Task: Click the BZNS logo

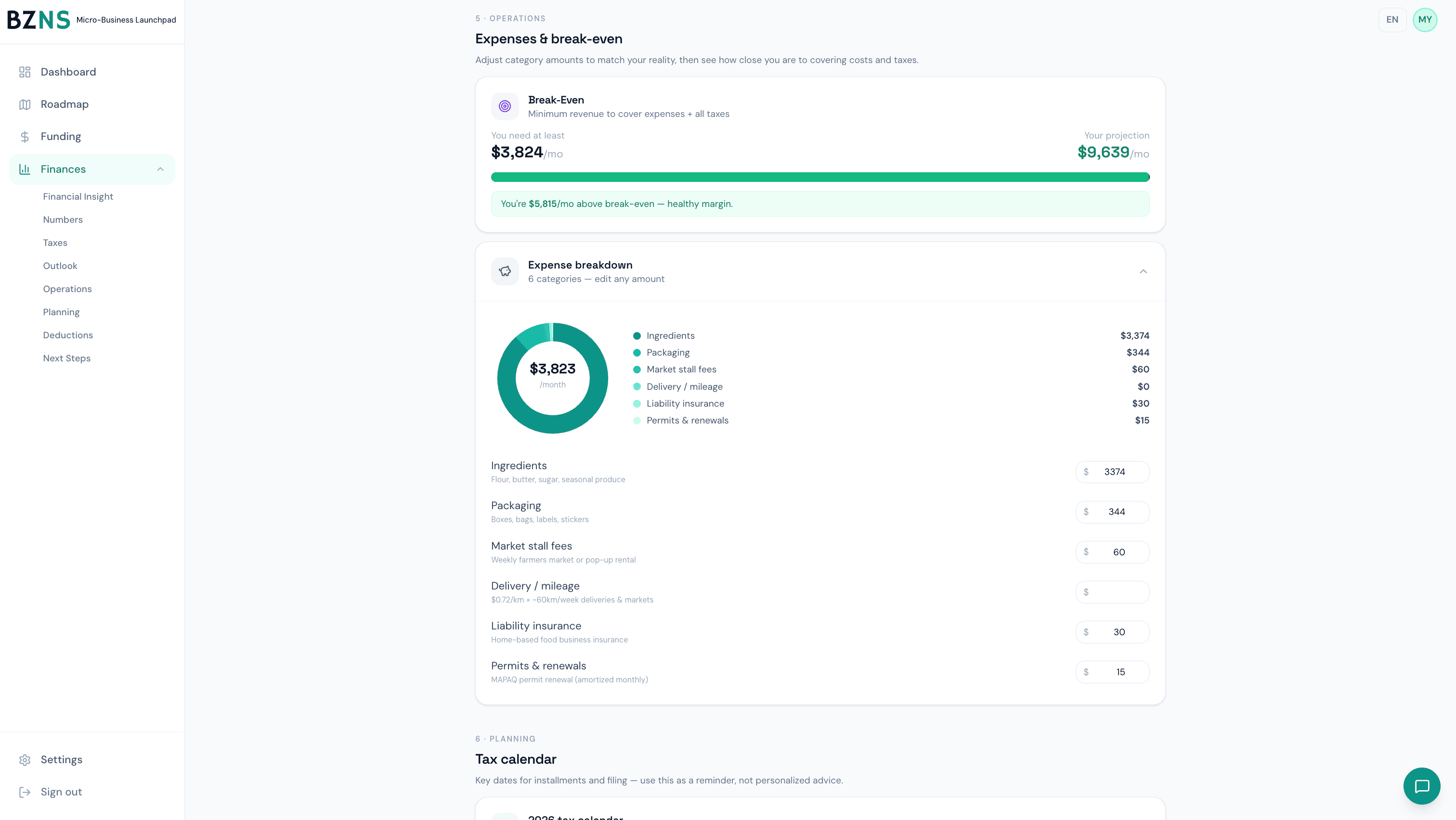Action: click(38, 19)
